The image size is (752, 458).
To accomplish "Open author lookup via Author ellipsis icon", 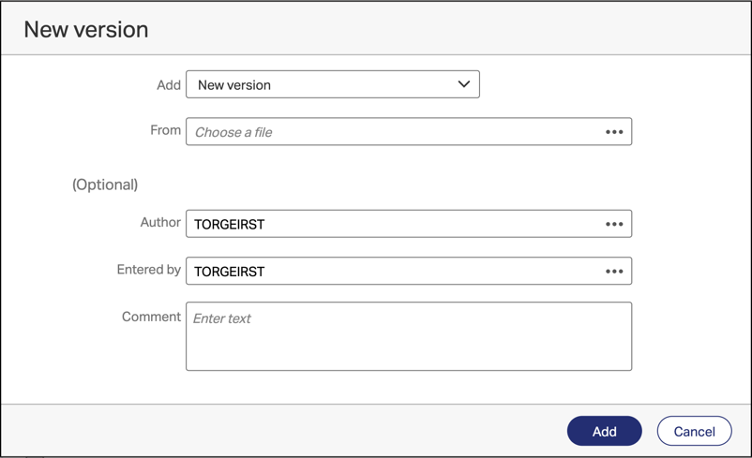I will point(614,224).
